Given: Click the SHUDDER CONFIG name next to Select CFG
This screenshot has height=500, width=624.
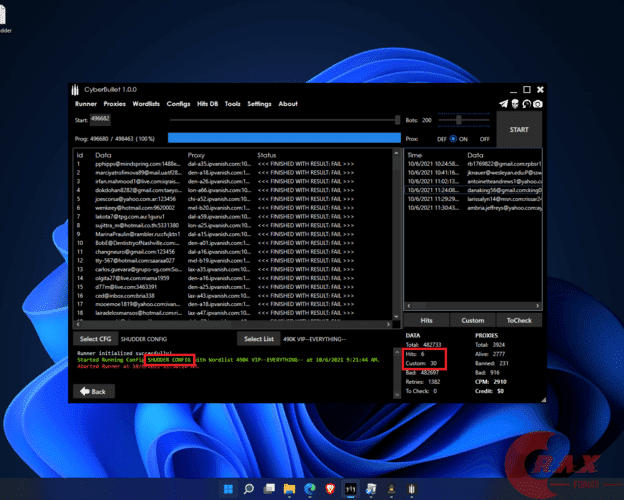Looking at the screenshot, I should click(144, 339).
